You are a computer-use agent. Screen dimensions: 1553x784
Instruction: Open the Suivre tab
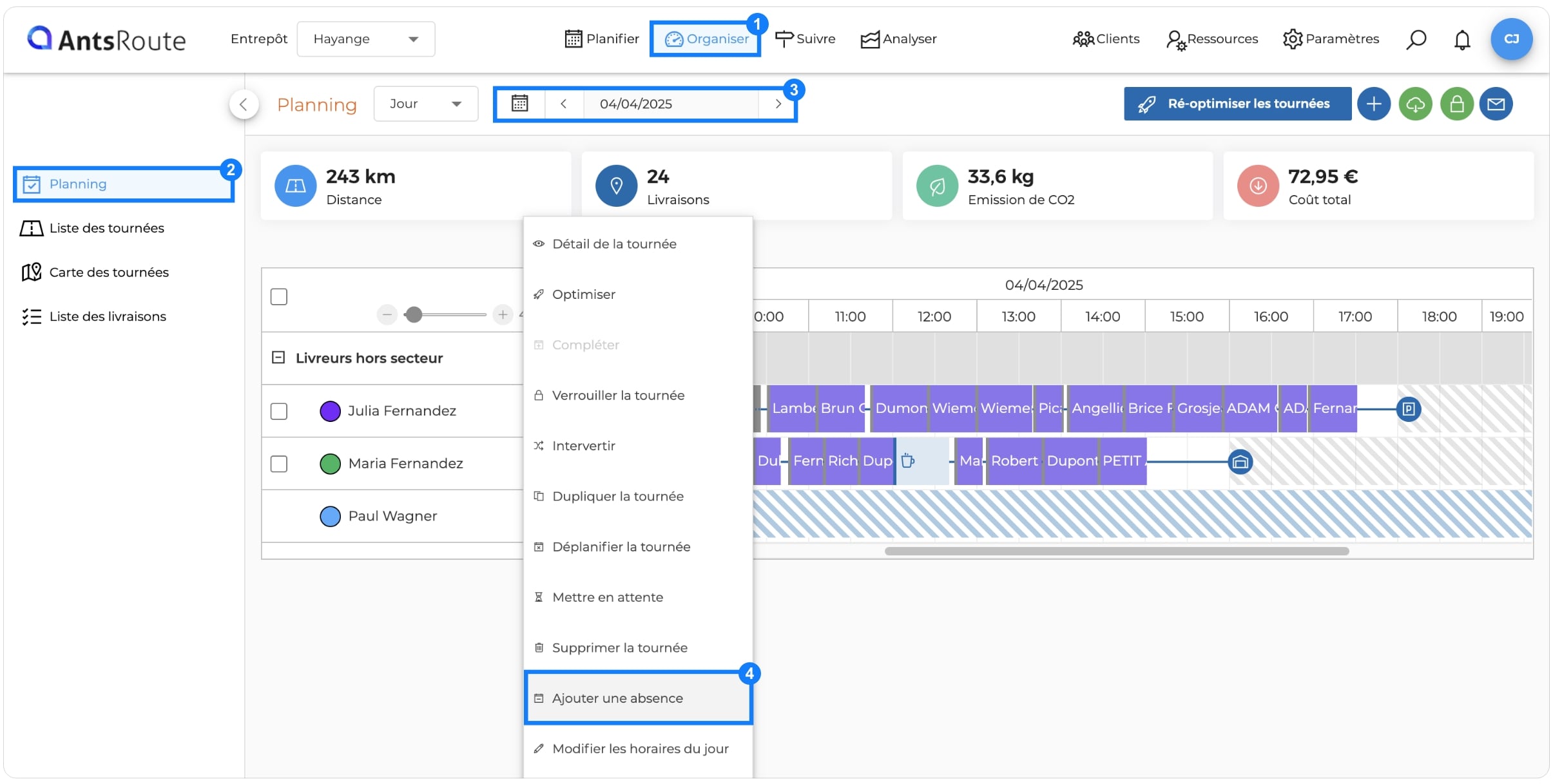805,39
